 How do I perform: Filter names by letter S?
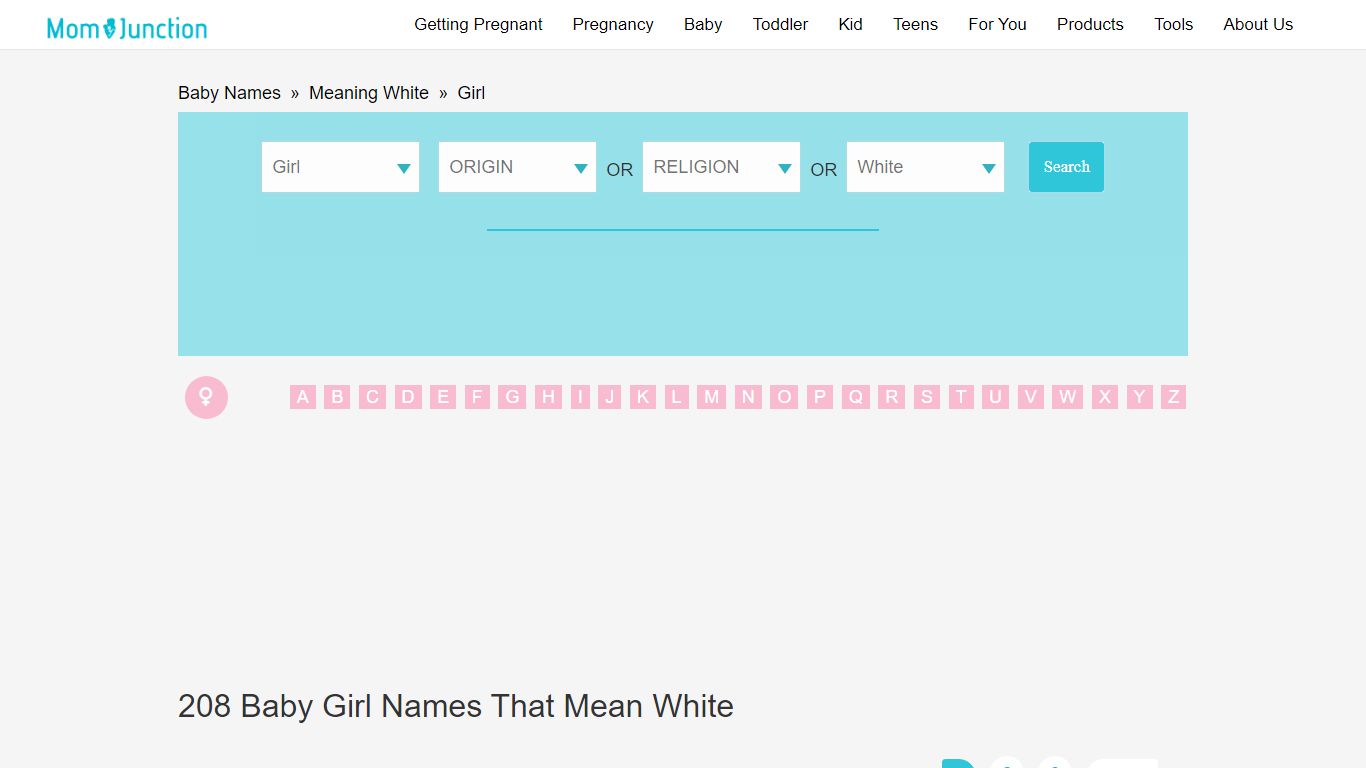tap(927, 397)
